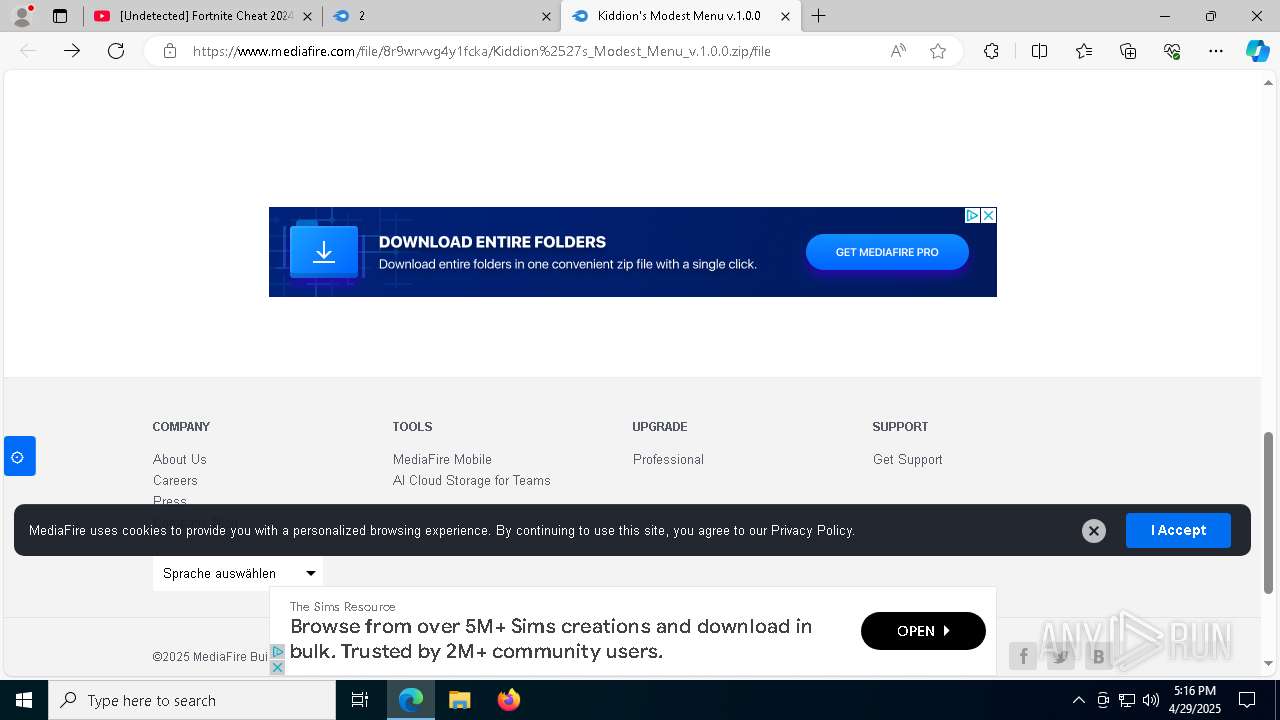
Task: Open the Read aloud icon
Action: [x=898, y=51]
